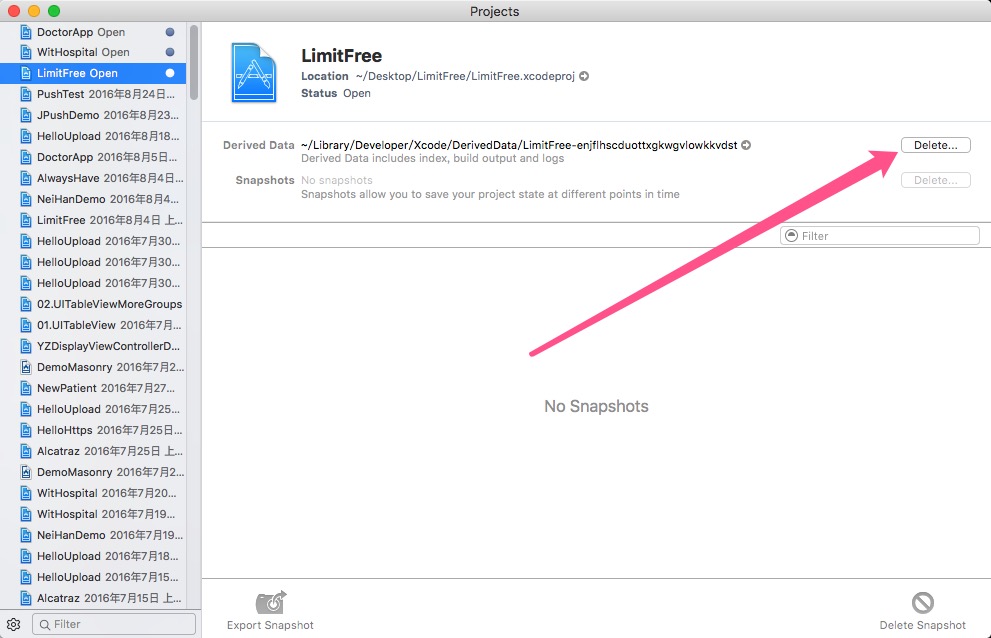Select NeiHanDemo 2016年8月4 project

click(93, 199)
